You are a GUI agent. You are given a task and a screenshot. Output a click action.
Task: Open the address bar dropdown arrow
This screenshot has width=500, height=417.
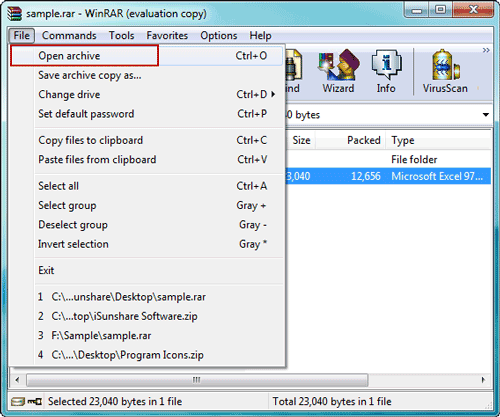click(486, 115)
